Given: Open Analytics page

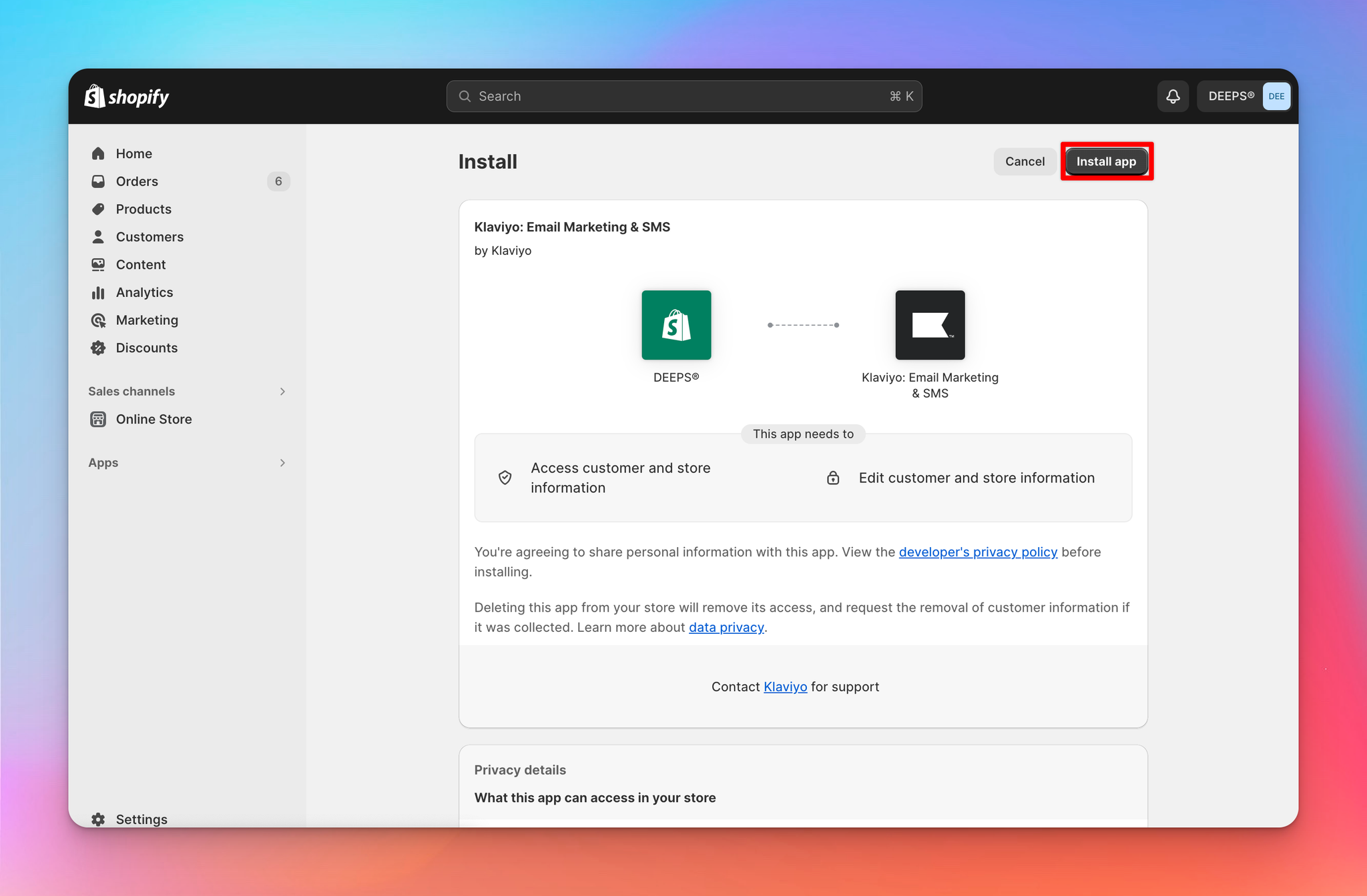Looking at the screenshot, I should click(x=144, y=292).
